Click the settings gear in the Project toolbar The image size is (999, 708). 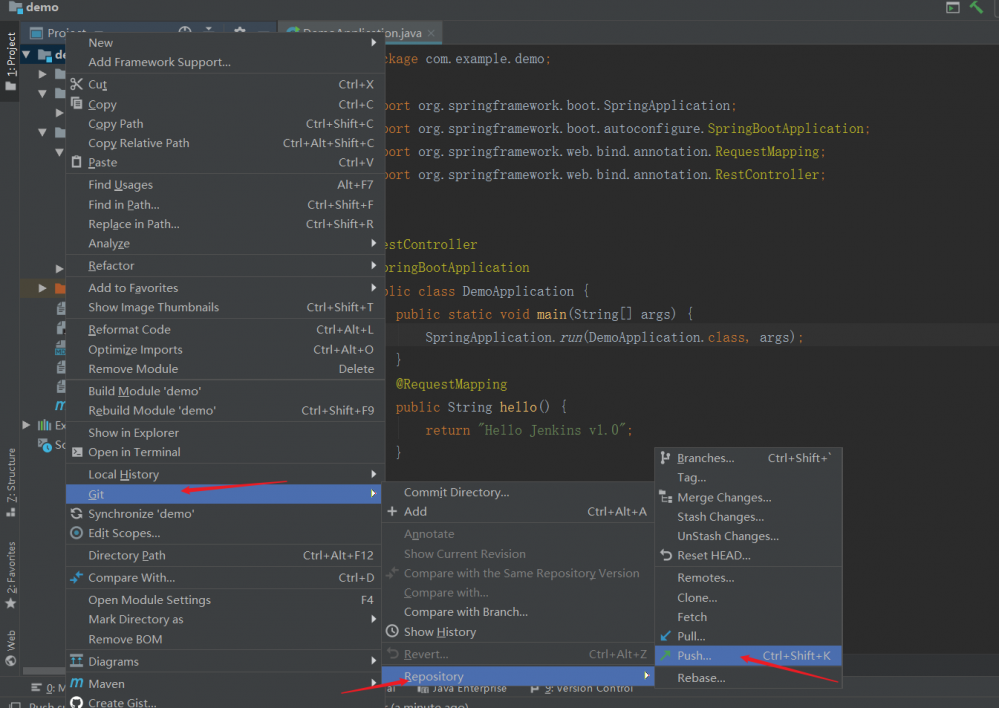click(239, 30)
